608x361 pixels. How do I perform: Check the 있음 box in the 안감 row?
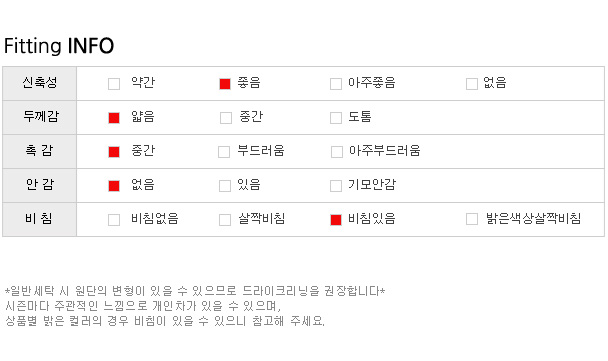225,186
